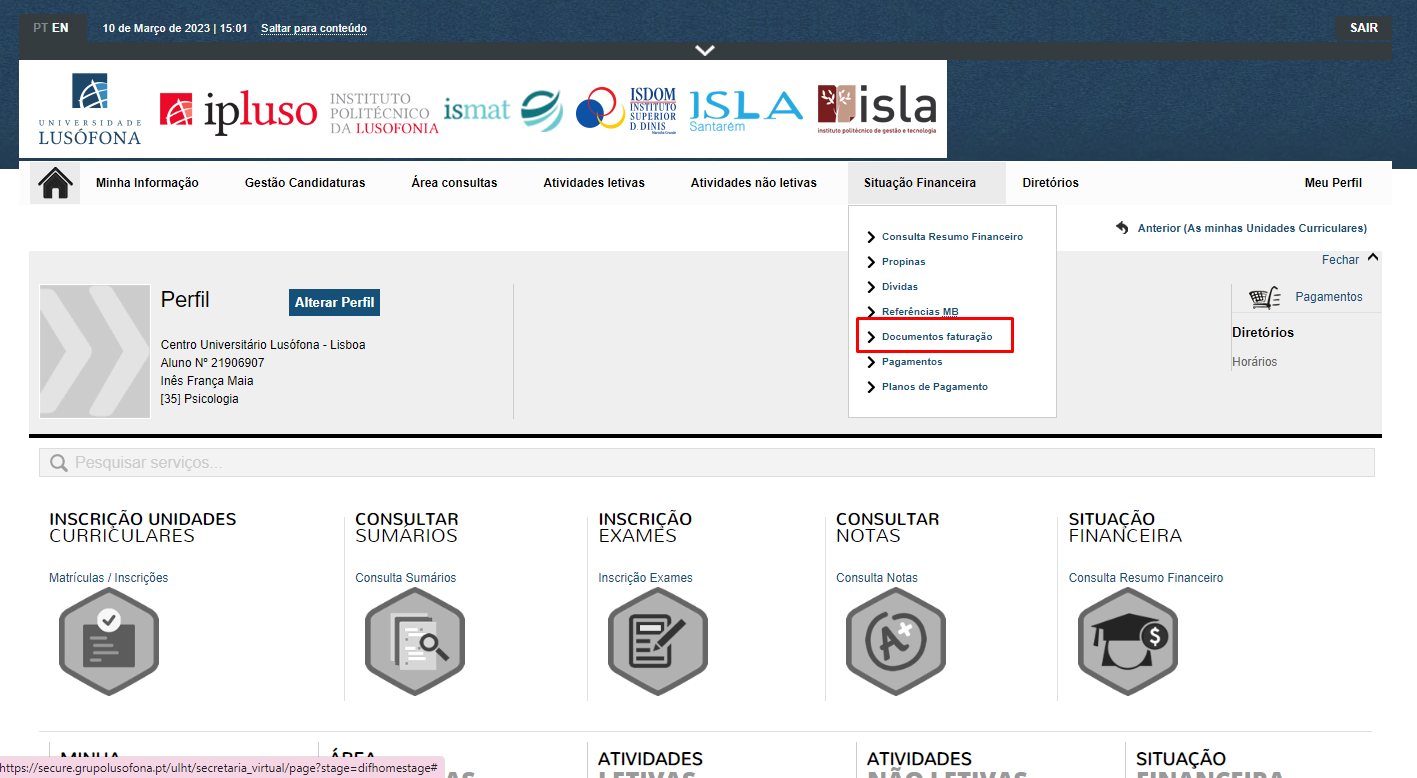Open financial summary graduate hexagon icon
Screen dimensions: 1417x778
1128,642
